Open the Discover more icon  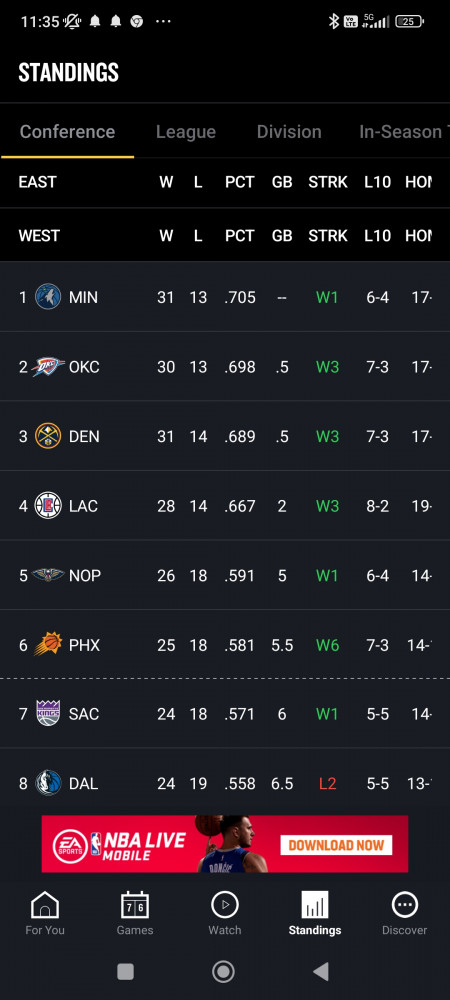[x=404, y=905]
